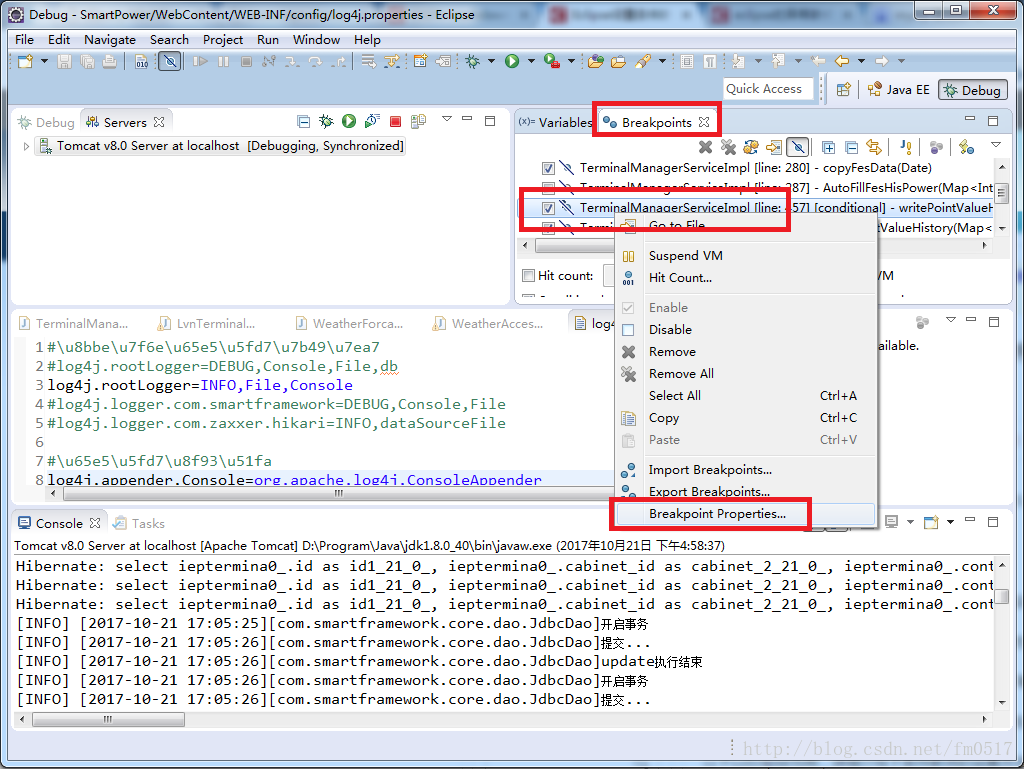
Task: Click the editor horizontal scrollbar thumb
Action: click(338, 494)
